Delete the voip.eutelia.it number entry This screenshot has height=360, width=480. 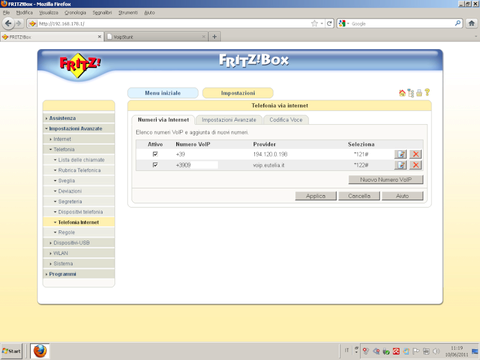(416, 165)
